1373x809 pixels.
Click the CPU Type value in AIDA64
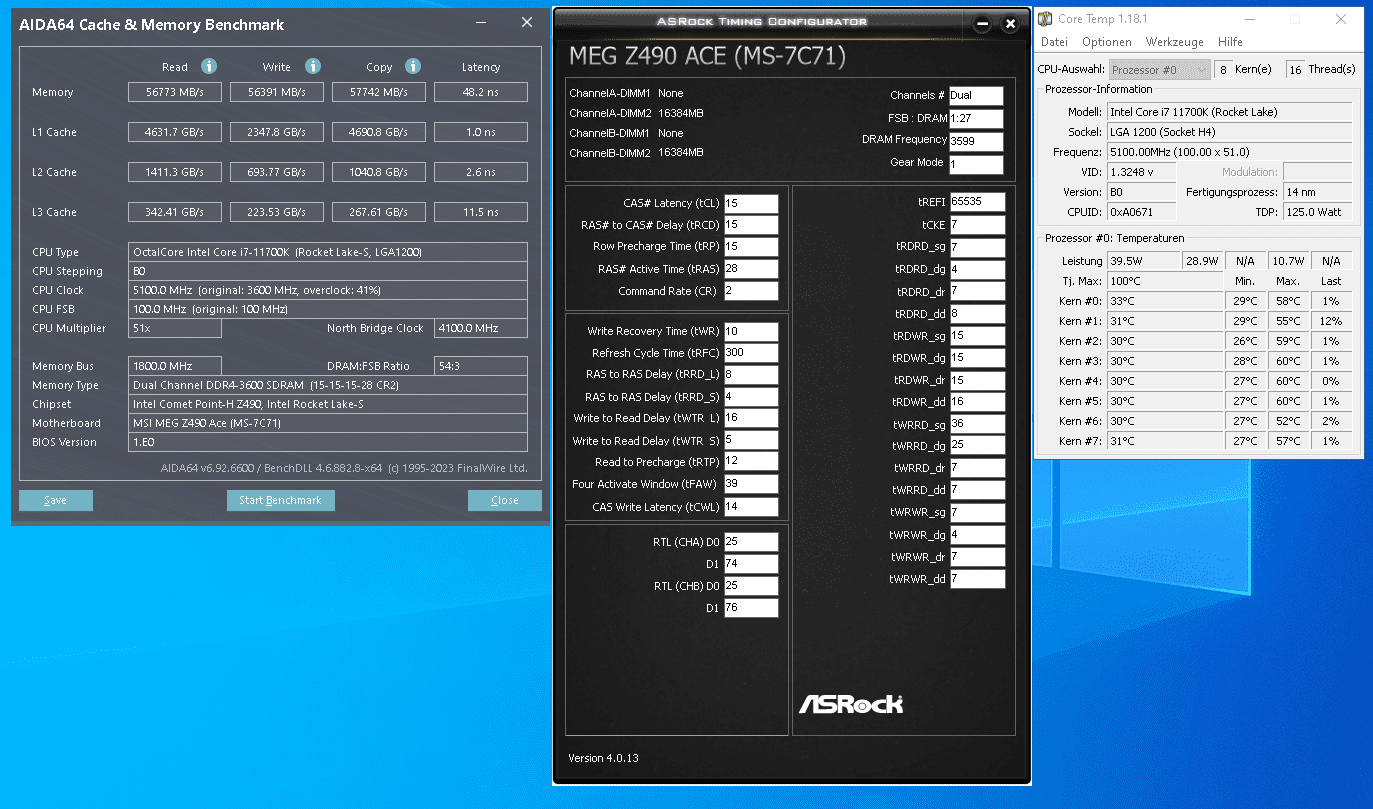point(328,252)
